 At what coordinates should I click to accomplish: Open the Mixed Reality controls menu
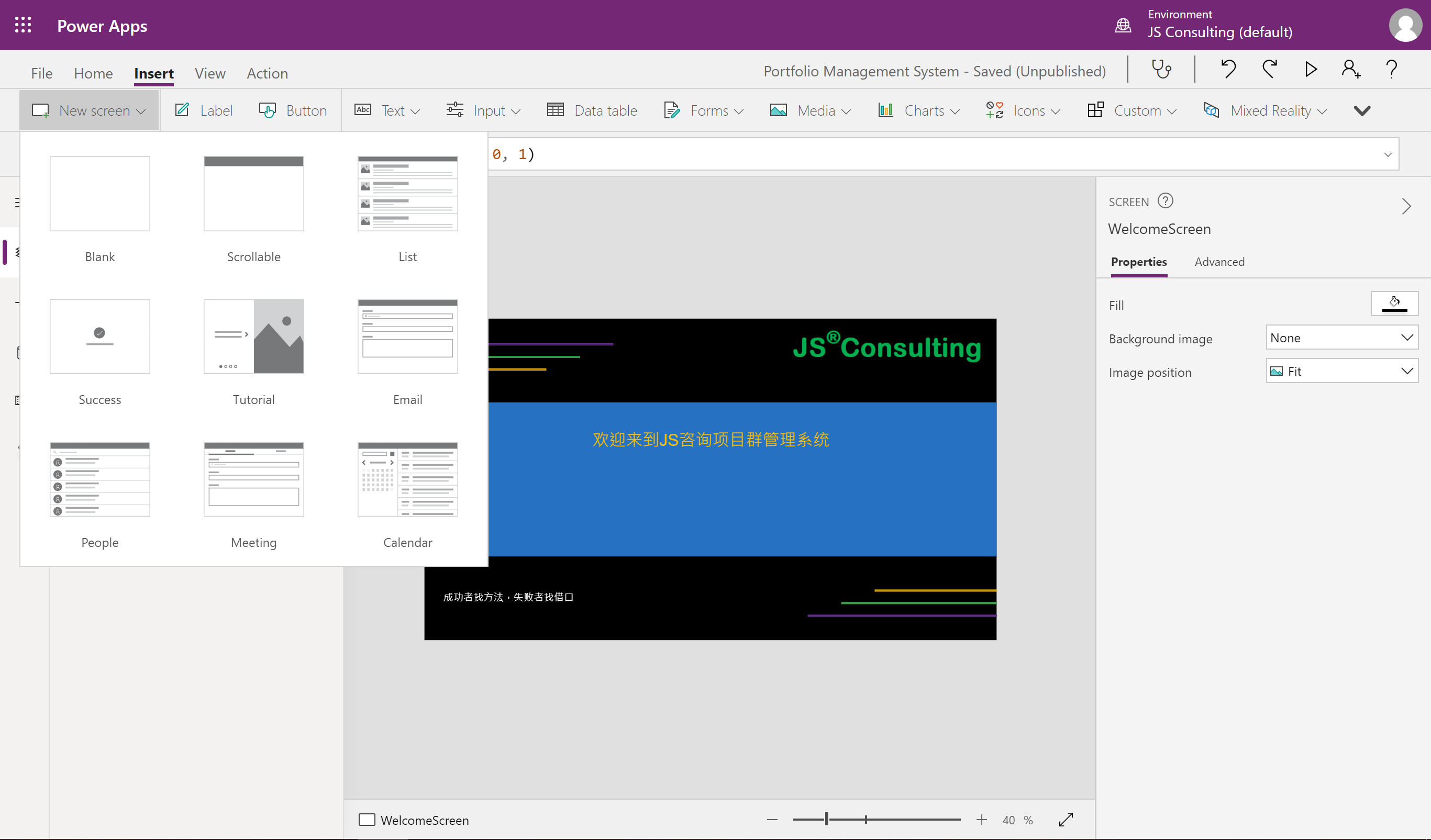tap(1265, 110)
